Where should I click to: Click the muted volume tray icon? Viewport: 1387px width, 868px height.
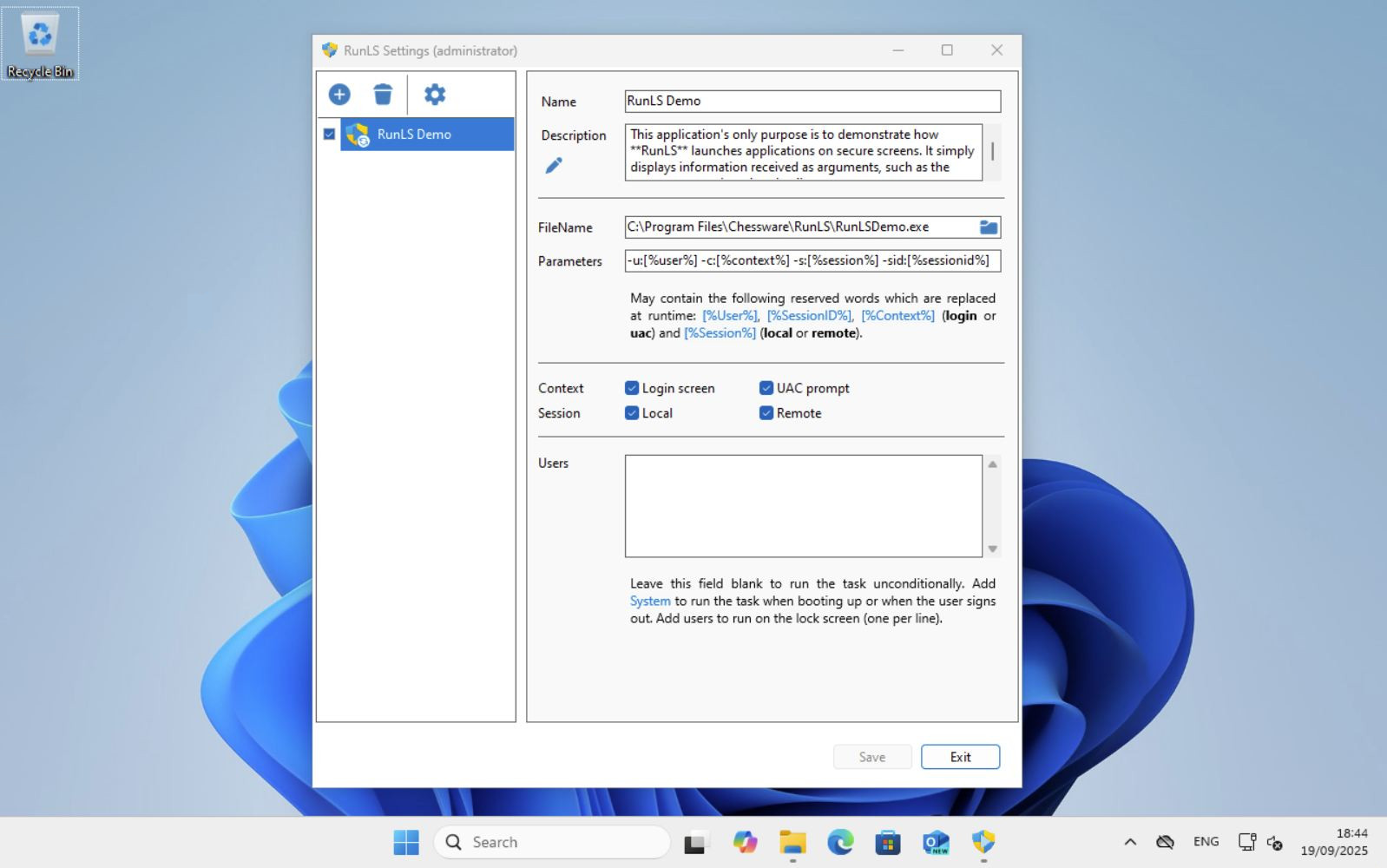(1274, 842)
